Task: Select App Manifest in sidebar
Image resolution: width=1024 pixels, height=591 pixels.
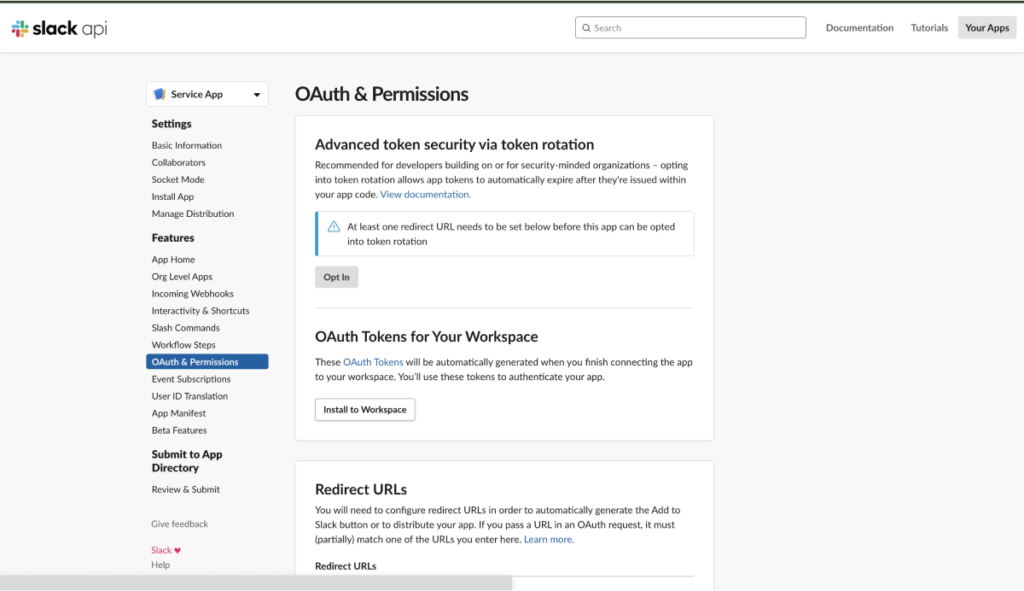Action: click(179, 413)
